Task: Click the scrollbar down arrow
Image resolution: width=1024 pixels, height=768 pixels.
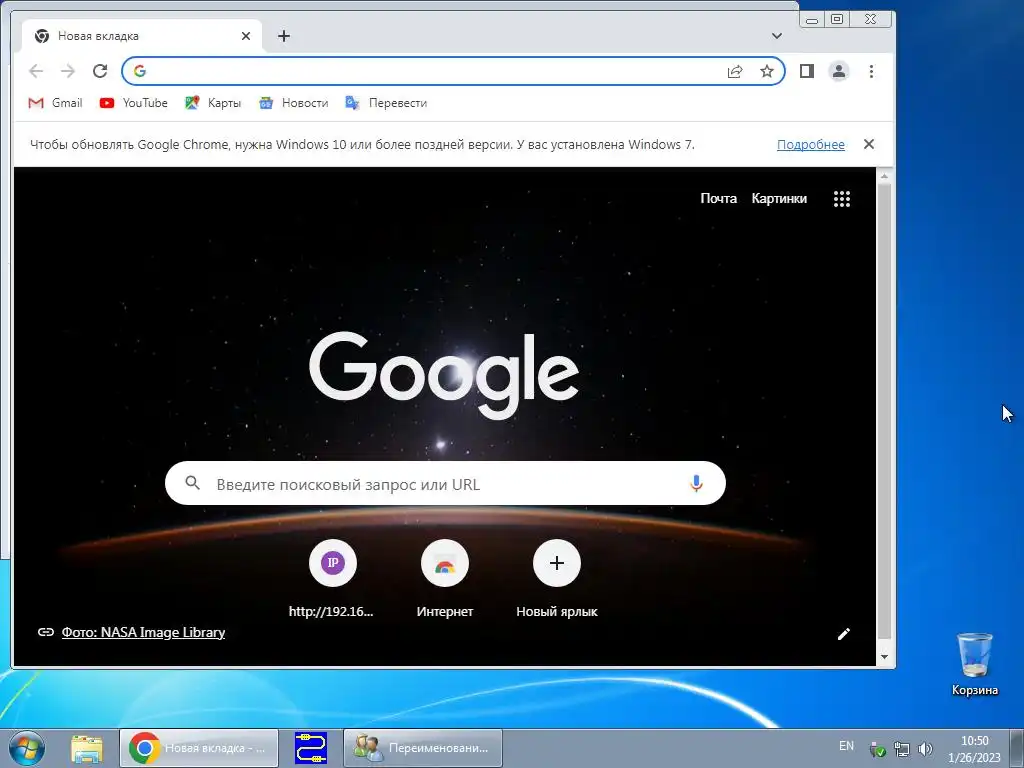Action: pyautogui.click(x=884, y=657)
